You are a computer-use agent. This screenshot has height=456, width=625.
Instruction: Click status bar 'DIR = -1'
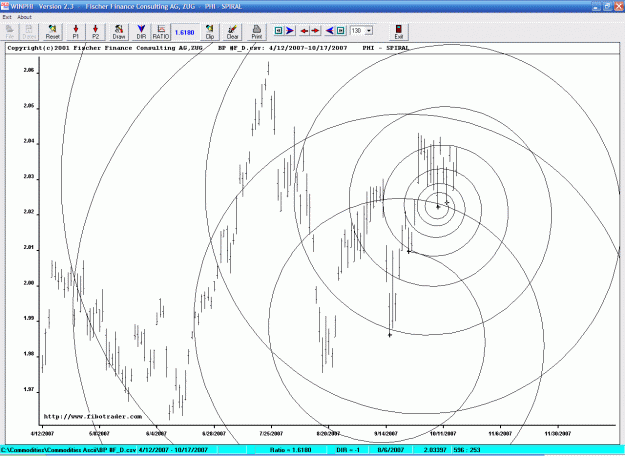(348, 450)
